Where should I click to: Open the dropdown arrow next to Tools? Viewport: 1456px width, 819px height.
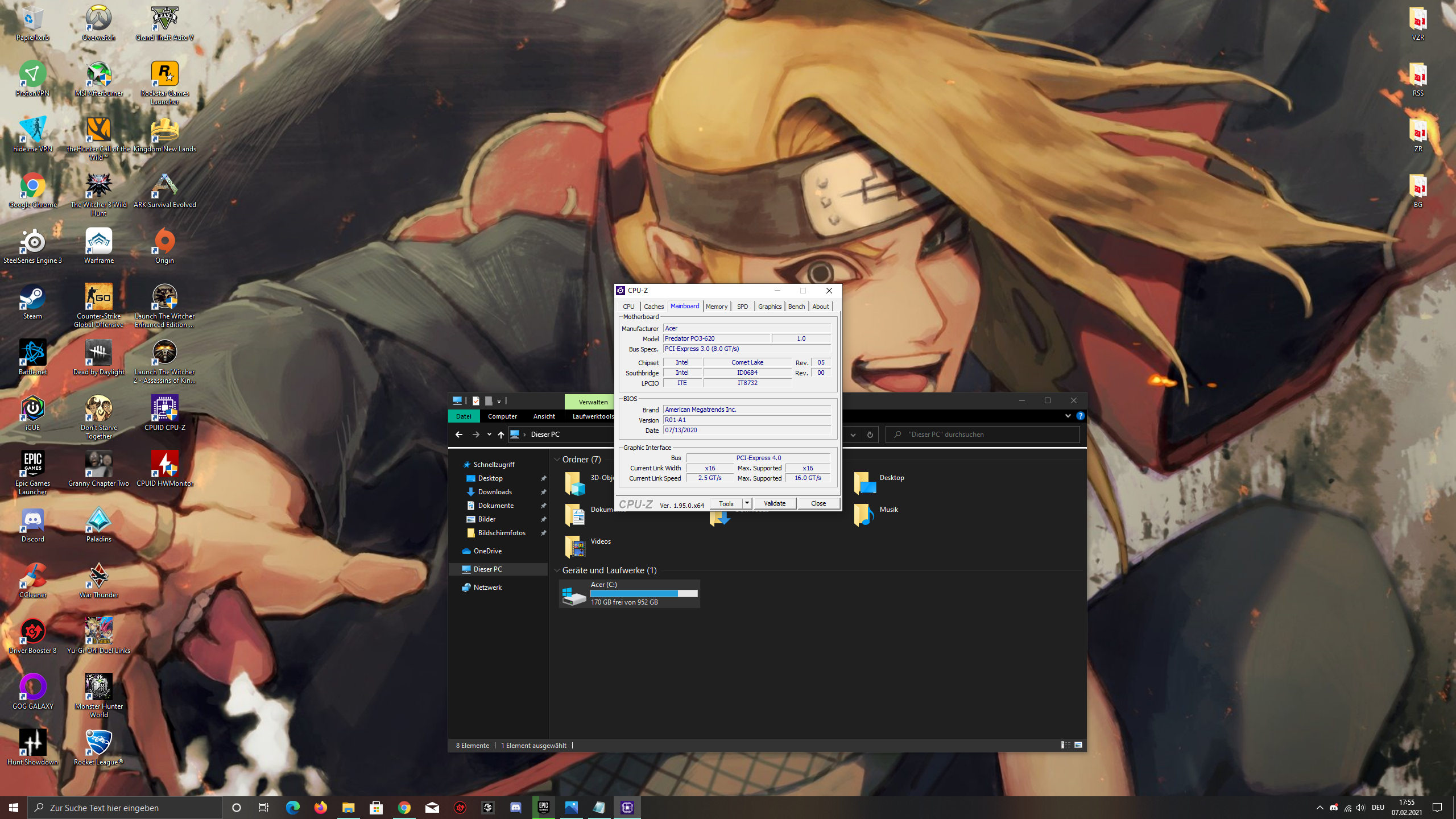(x=747, y=503)
